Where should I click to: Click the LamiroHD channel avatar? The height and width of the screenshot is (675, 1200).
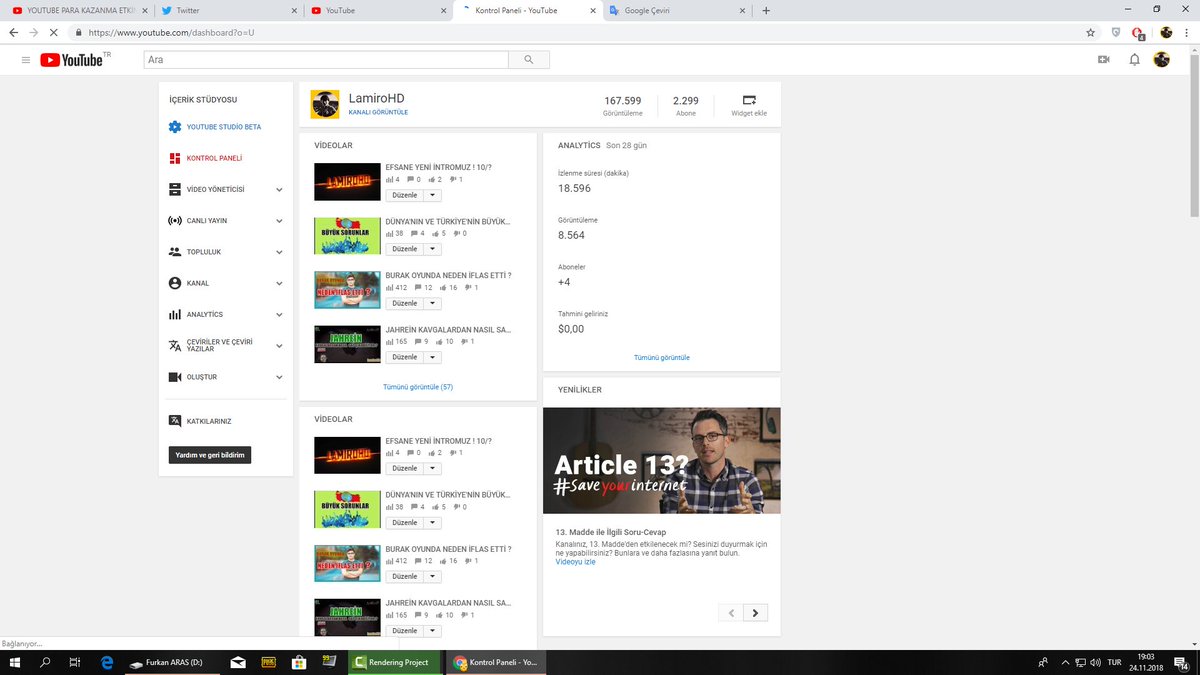(x=325, y=104)
